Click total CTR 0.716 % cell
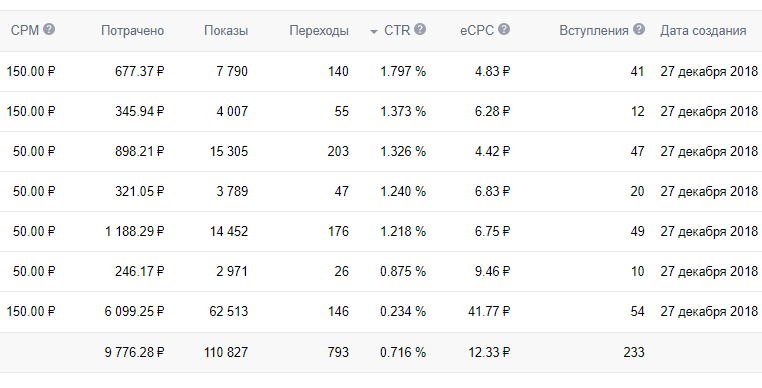This screenshot has height=388, width=762. 403,352
